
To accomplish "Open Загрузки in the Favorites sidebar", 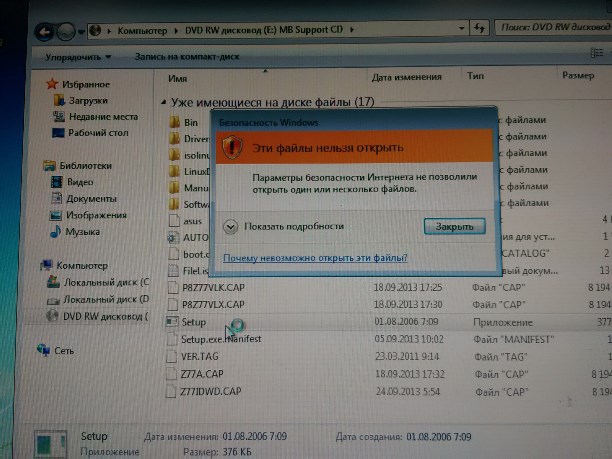I will tap(87, 101).
